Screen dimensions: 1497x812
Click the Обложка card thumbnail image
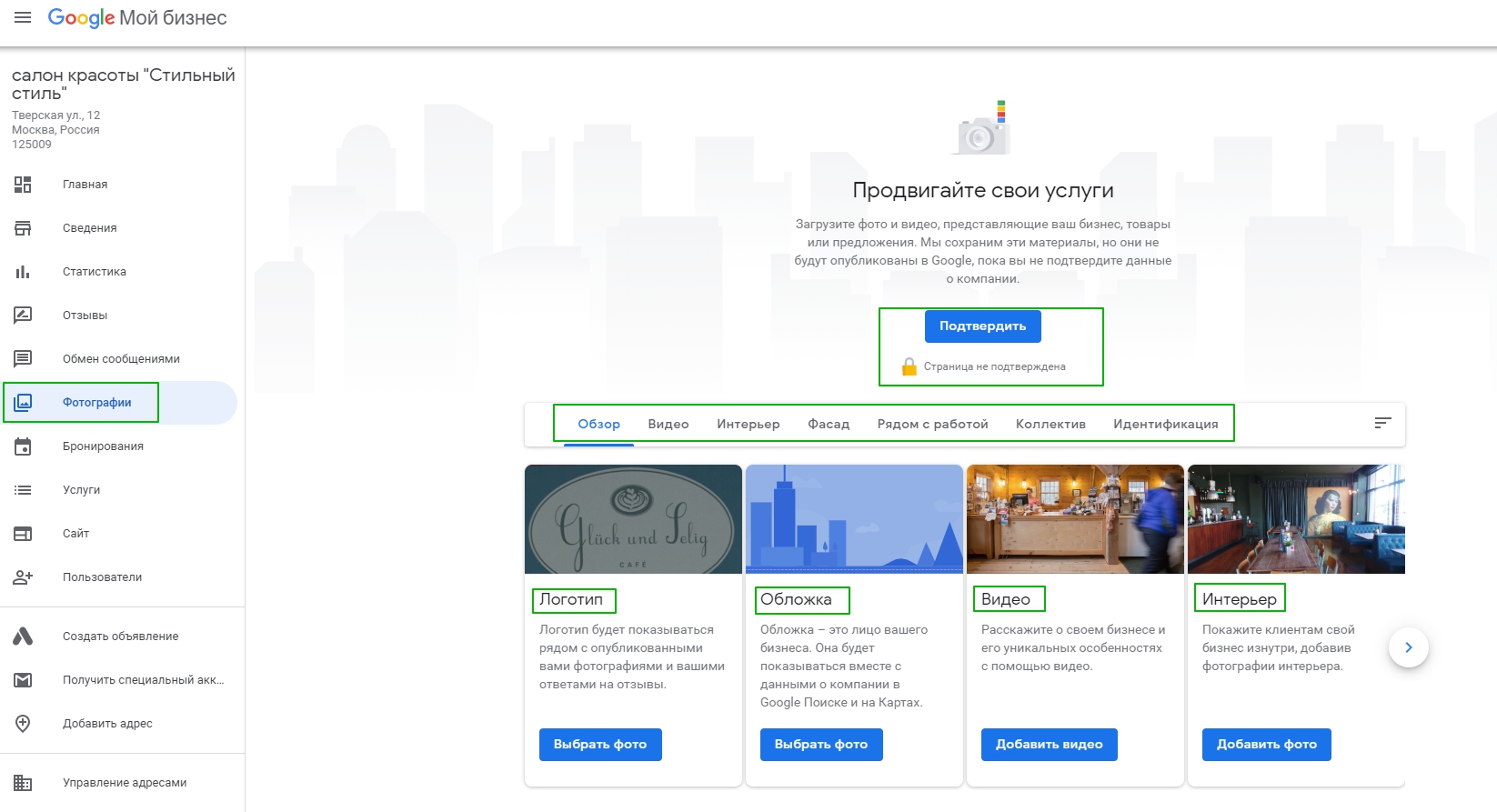[853, 519]
